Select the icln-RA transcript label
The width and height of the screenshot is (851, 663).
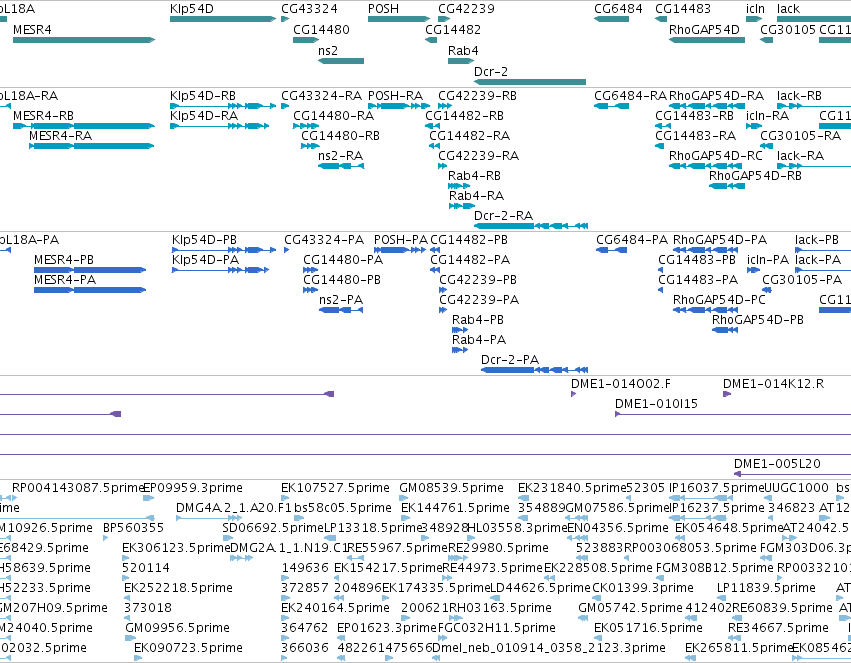pyautogui.click(x=767, y=116)
